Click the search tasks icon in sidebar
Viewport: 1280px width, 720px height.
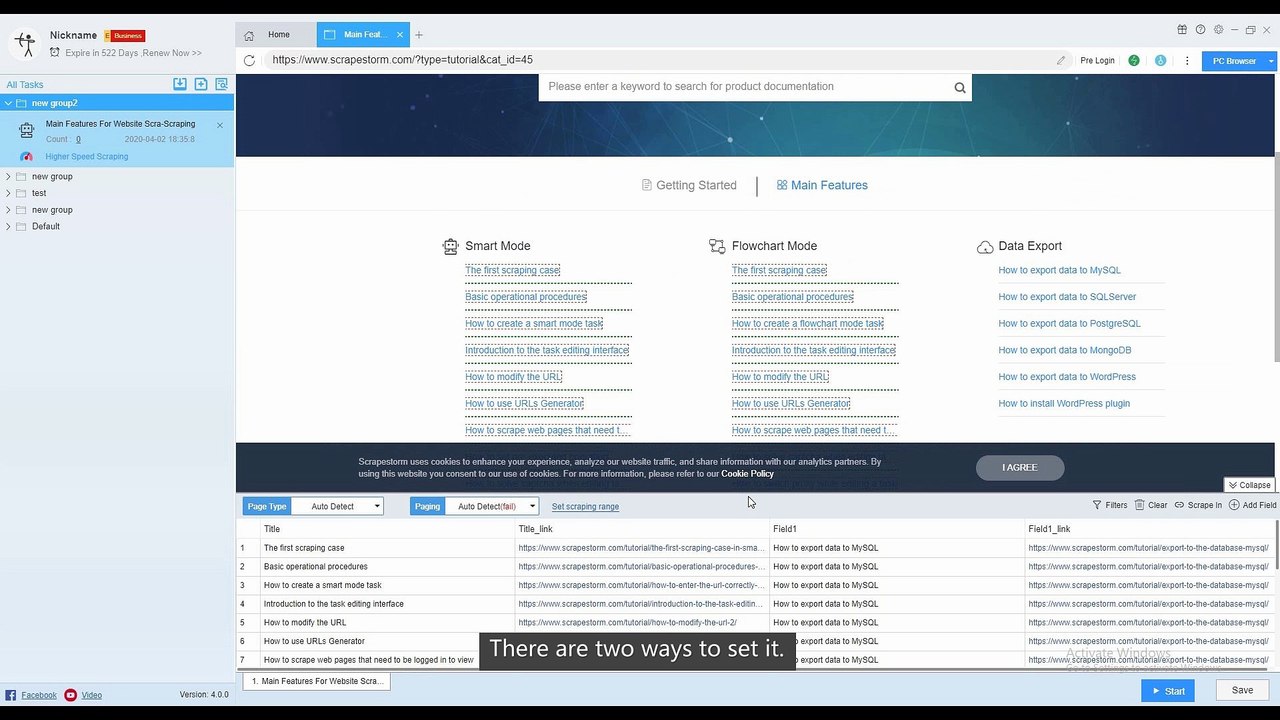pyautogui.click(x=222, y=84)
